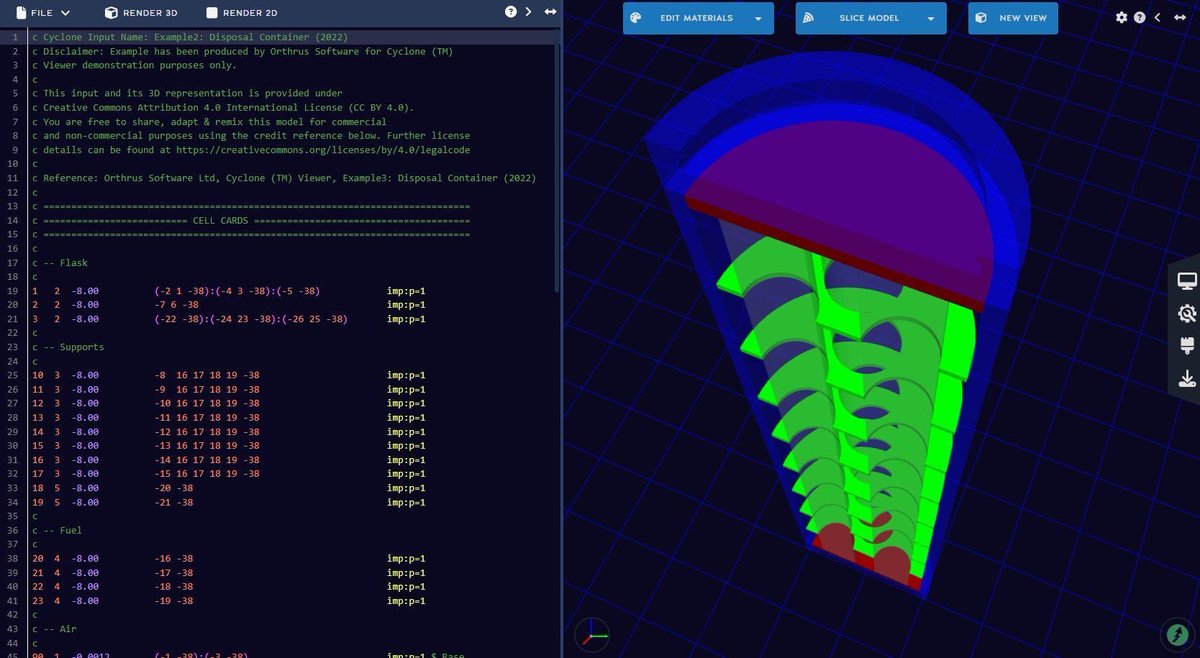Click 'c -- Air' comment line

pos(54,628)
